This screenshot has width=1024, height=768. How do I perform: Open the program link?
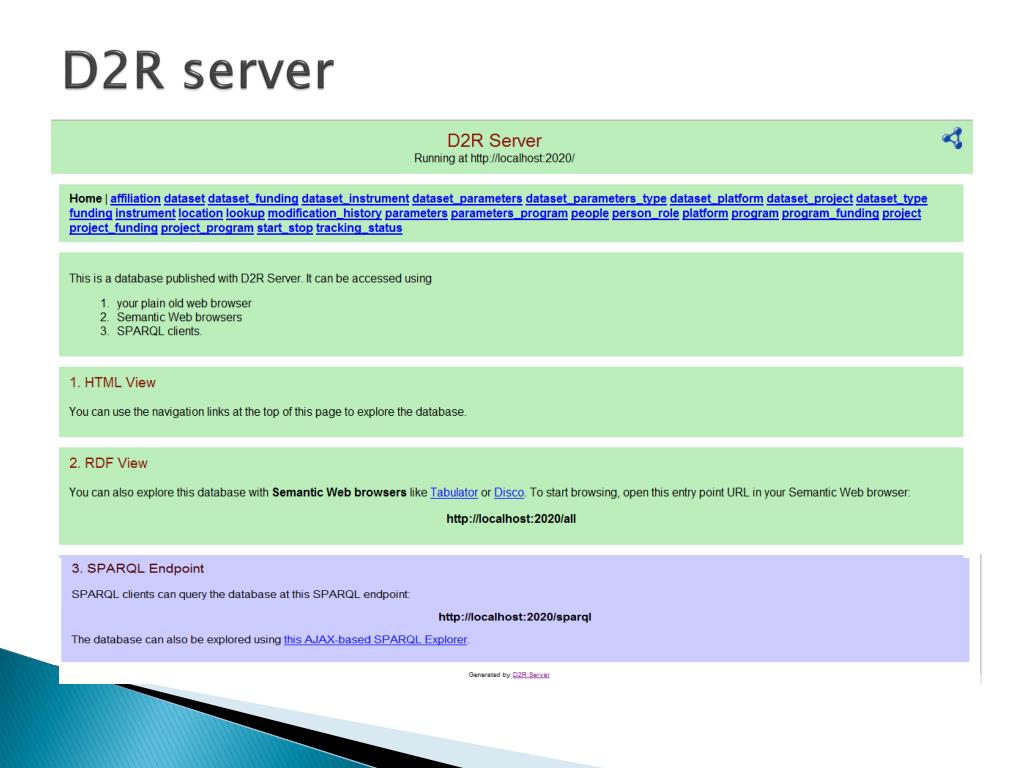click(755, 214)
